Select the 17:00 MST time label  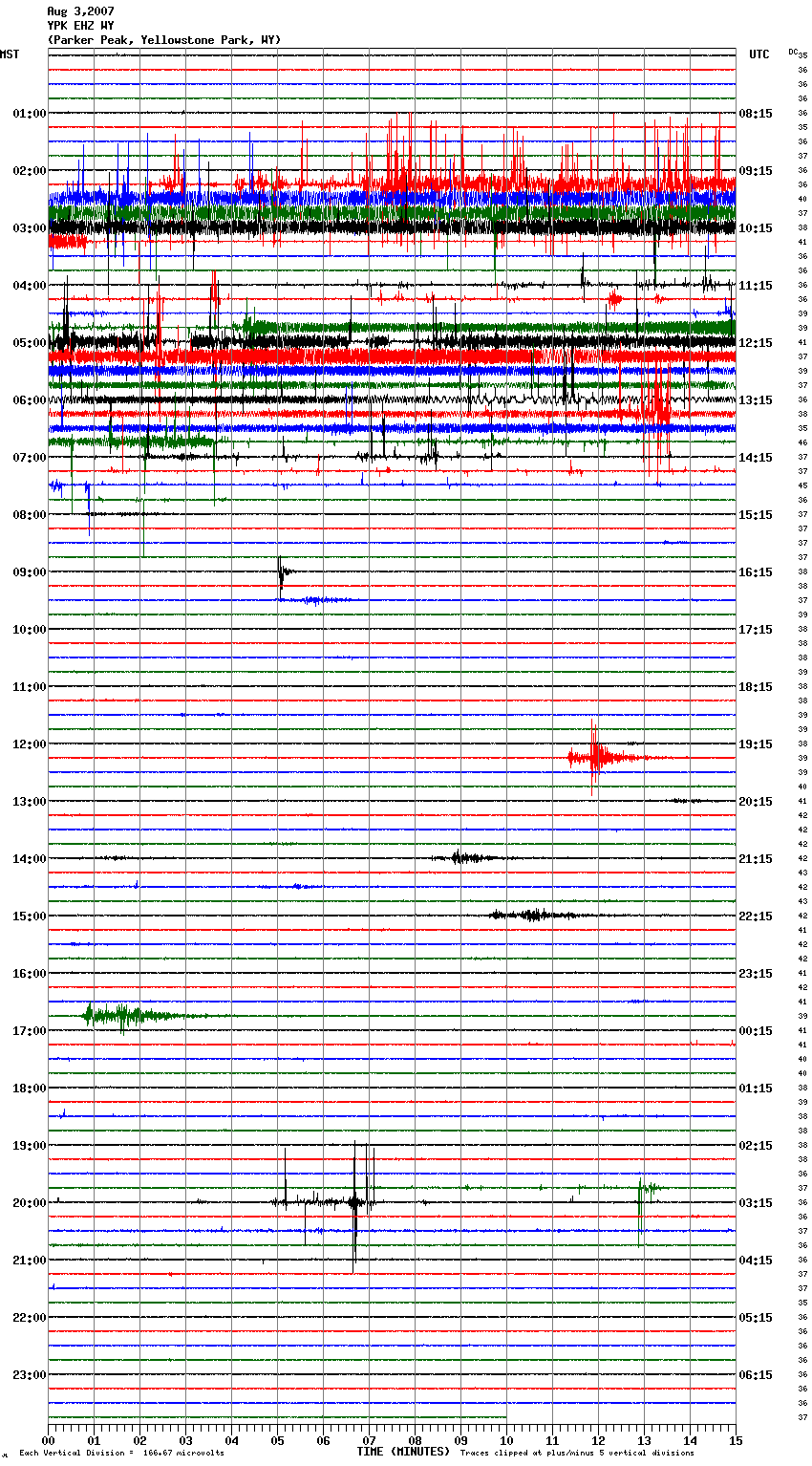[x=30, y=1030]
